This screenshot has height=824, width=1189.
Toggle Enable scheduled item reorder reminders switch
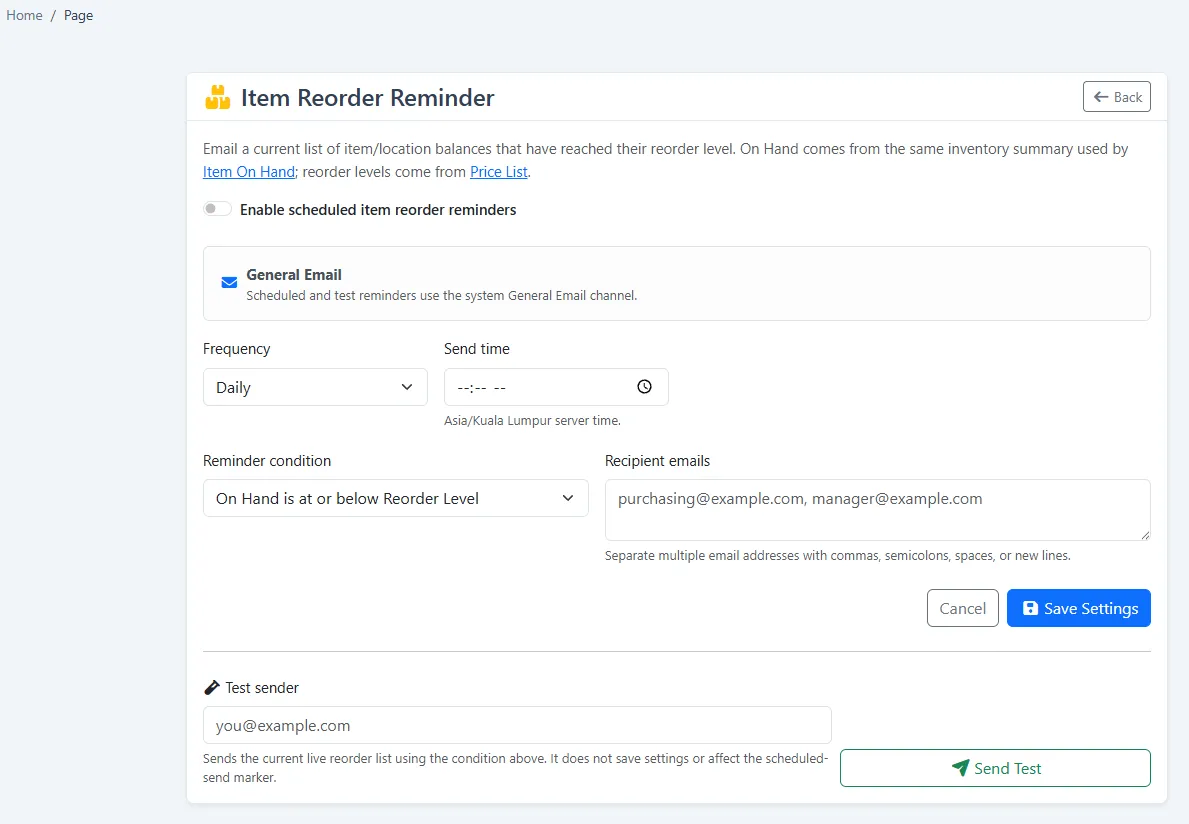coord(217,208)
